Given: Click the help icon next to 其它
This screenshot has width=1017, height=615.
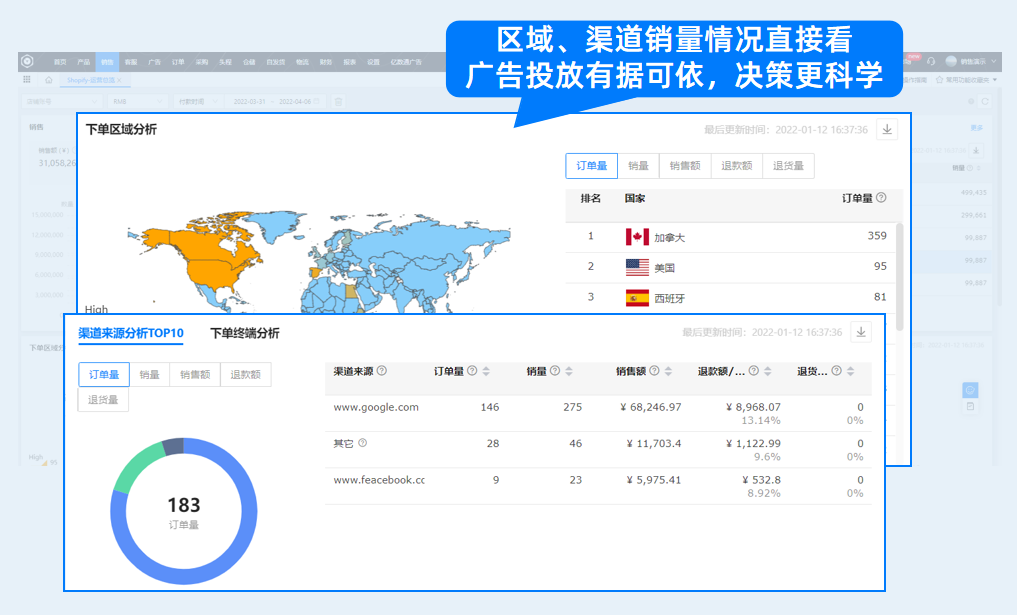Looking at the screenshot, I should point(363,443).
